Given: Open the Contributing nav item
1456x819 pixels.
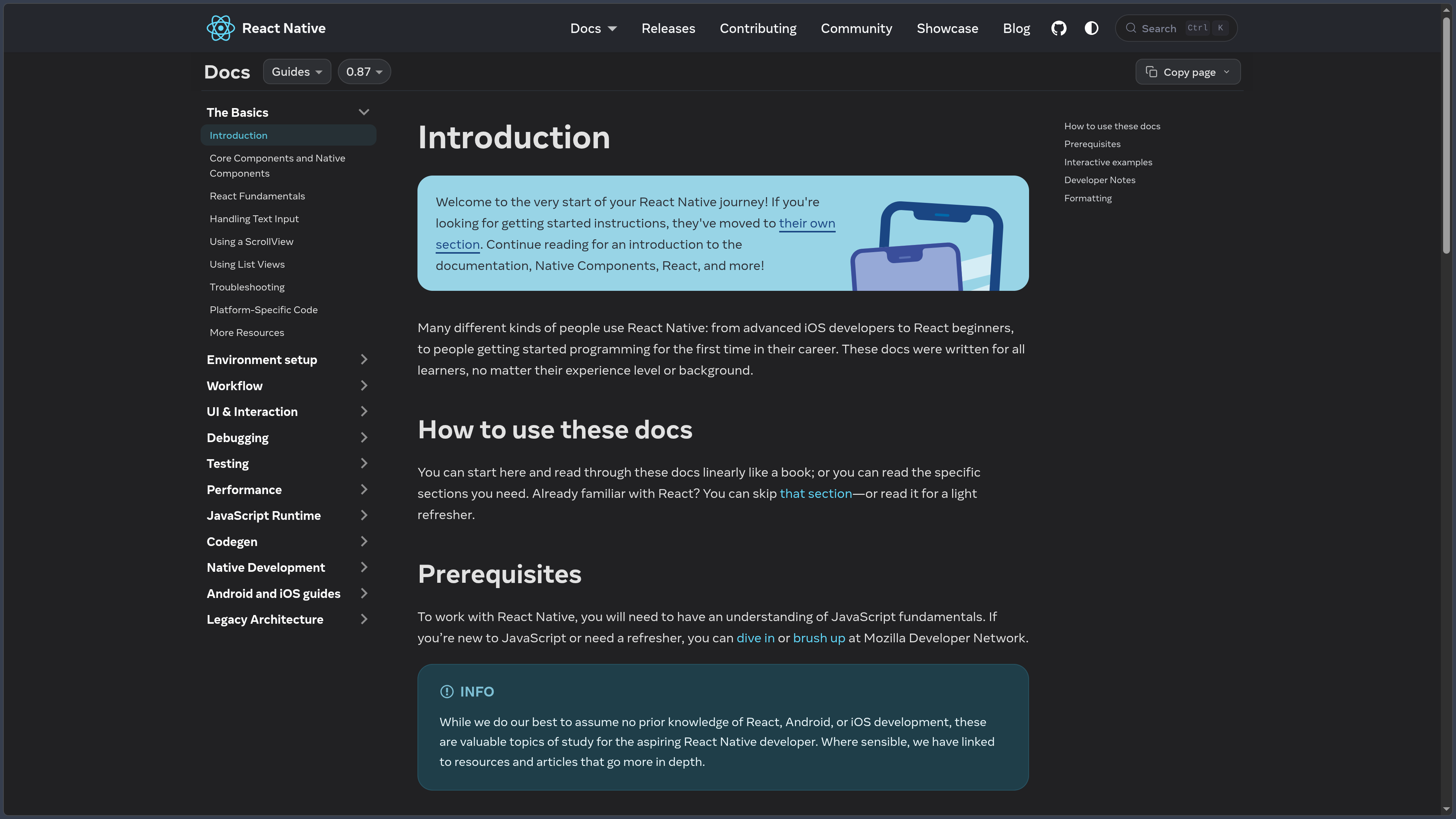Looking at the screenshot, I should 758,28.
